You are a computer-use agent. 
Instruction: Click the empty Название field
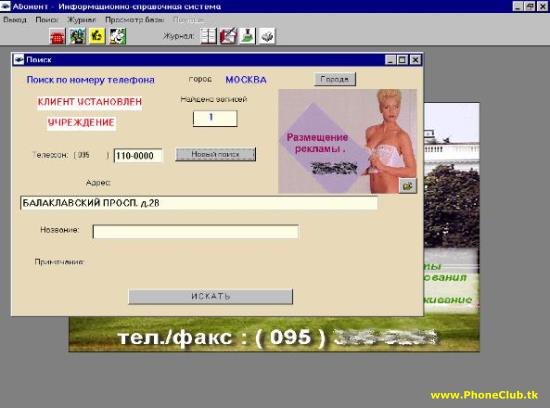(x=195, y=232)
